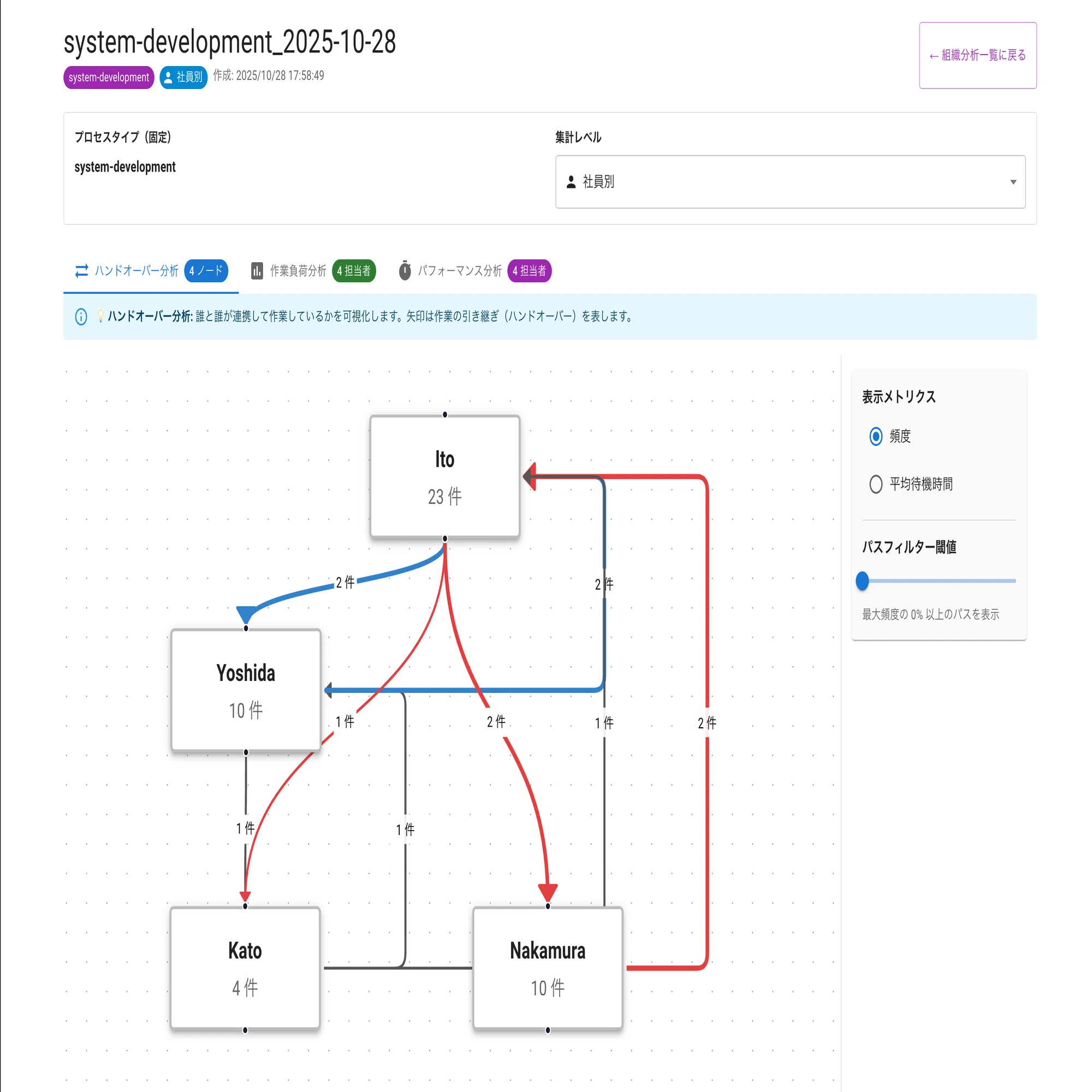
Task: Switch to パフォーマンス分析 tab
Action: pos(475,271)
